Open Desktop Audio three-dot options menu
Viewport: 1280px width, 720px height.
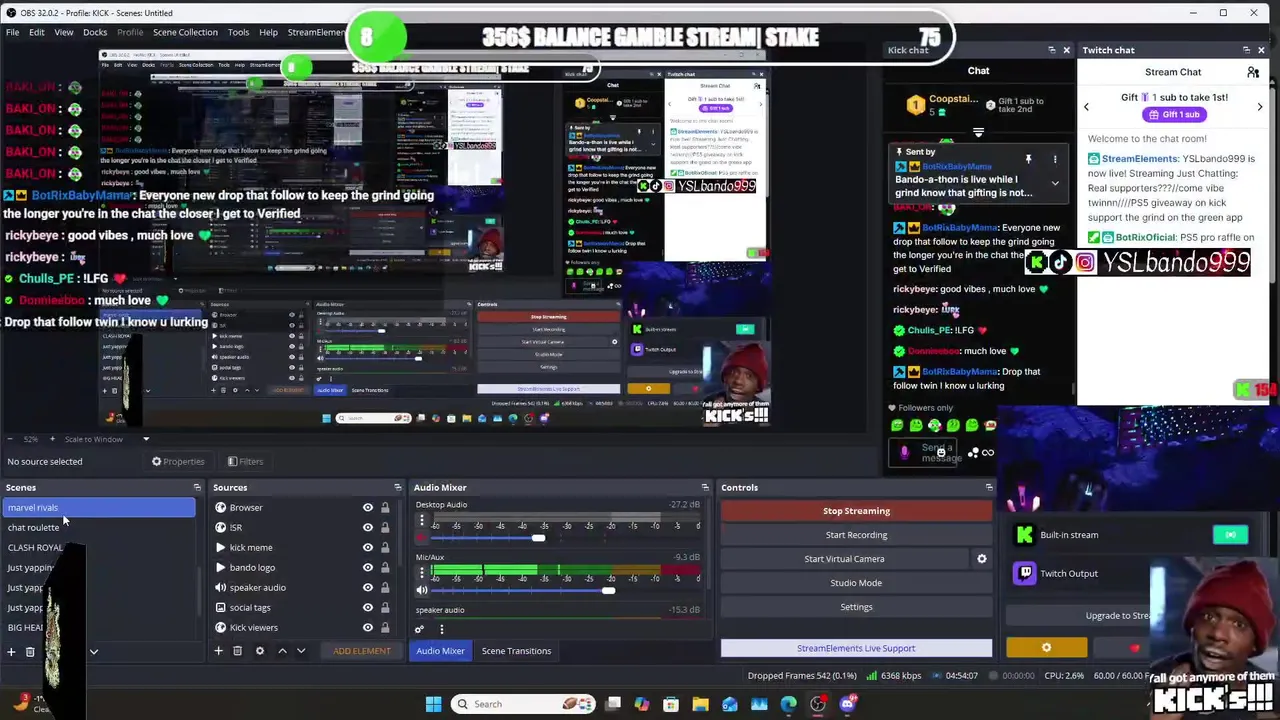pyautogui.click(x=421, y=520)
